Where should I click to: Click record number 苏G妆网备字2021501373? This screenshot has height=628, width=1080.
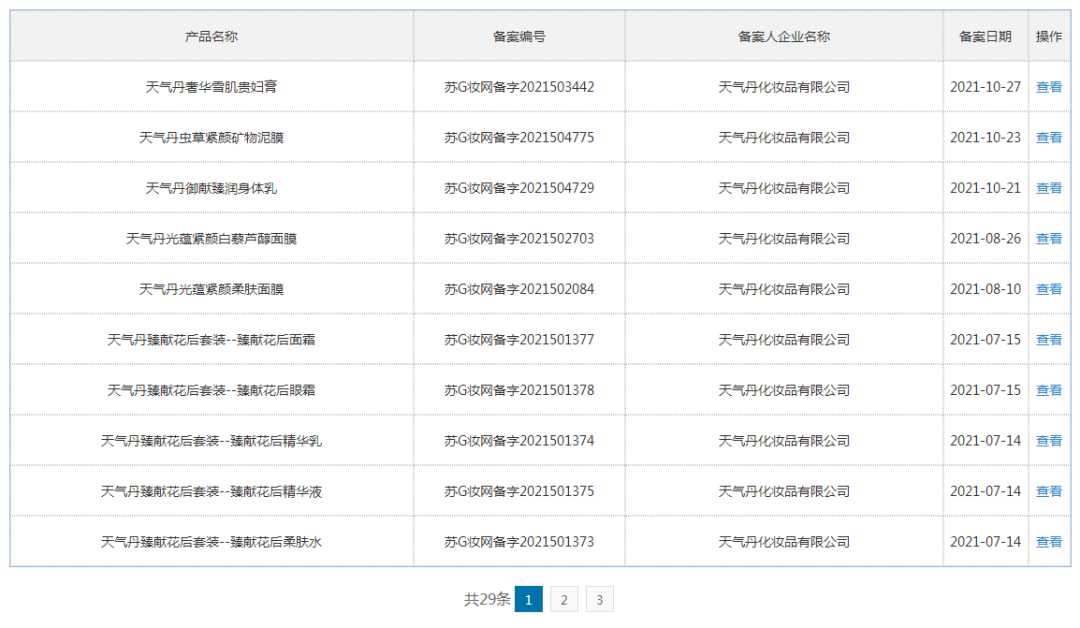519,542
